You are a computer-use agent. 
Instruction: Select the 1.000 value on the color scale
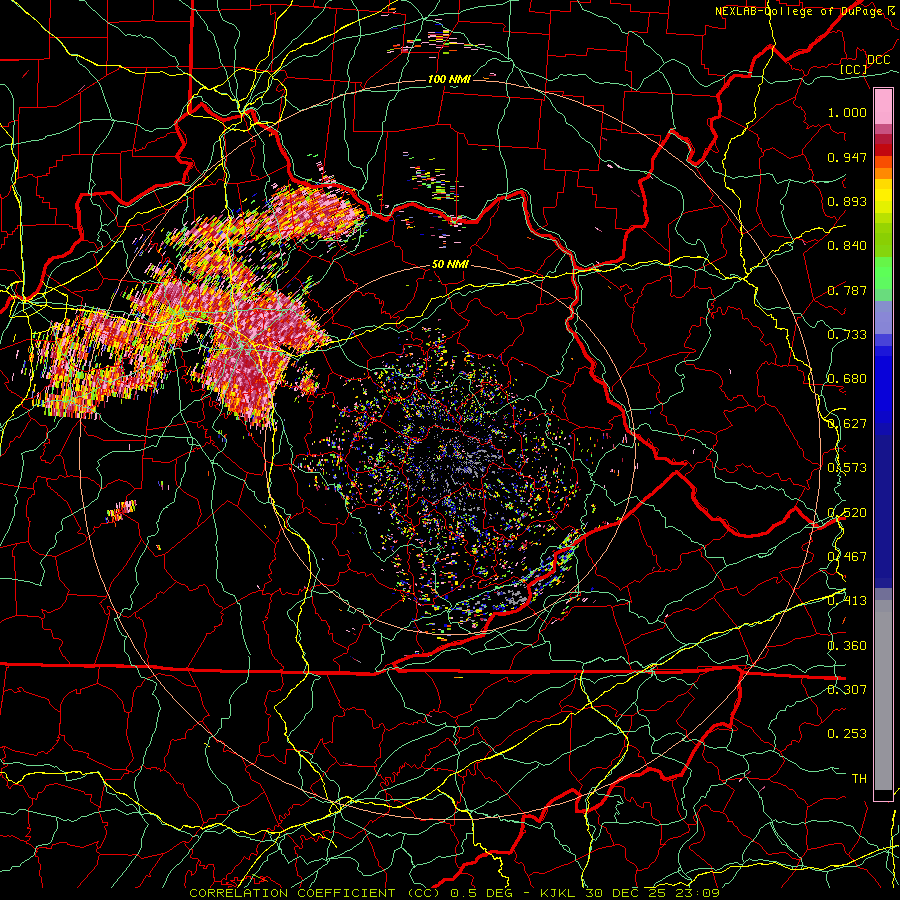point(847,112)
